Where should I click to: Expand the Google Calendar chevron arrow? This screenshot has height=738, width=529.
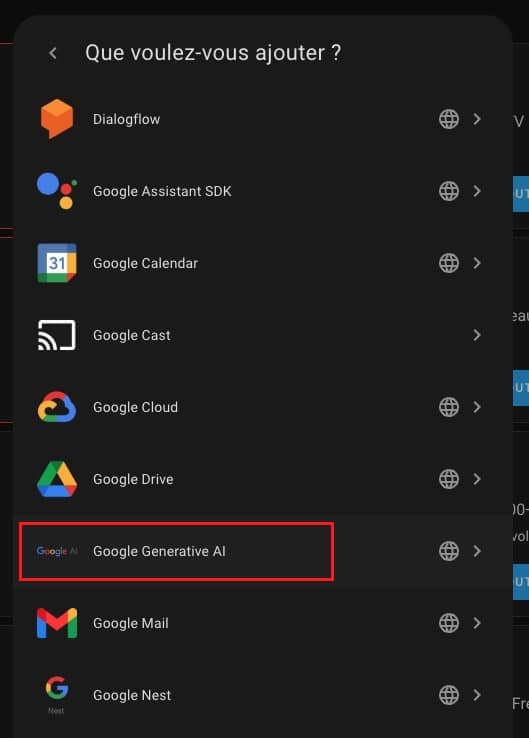(477, 263)
